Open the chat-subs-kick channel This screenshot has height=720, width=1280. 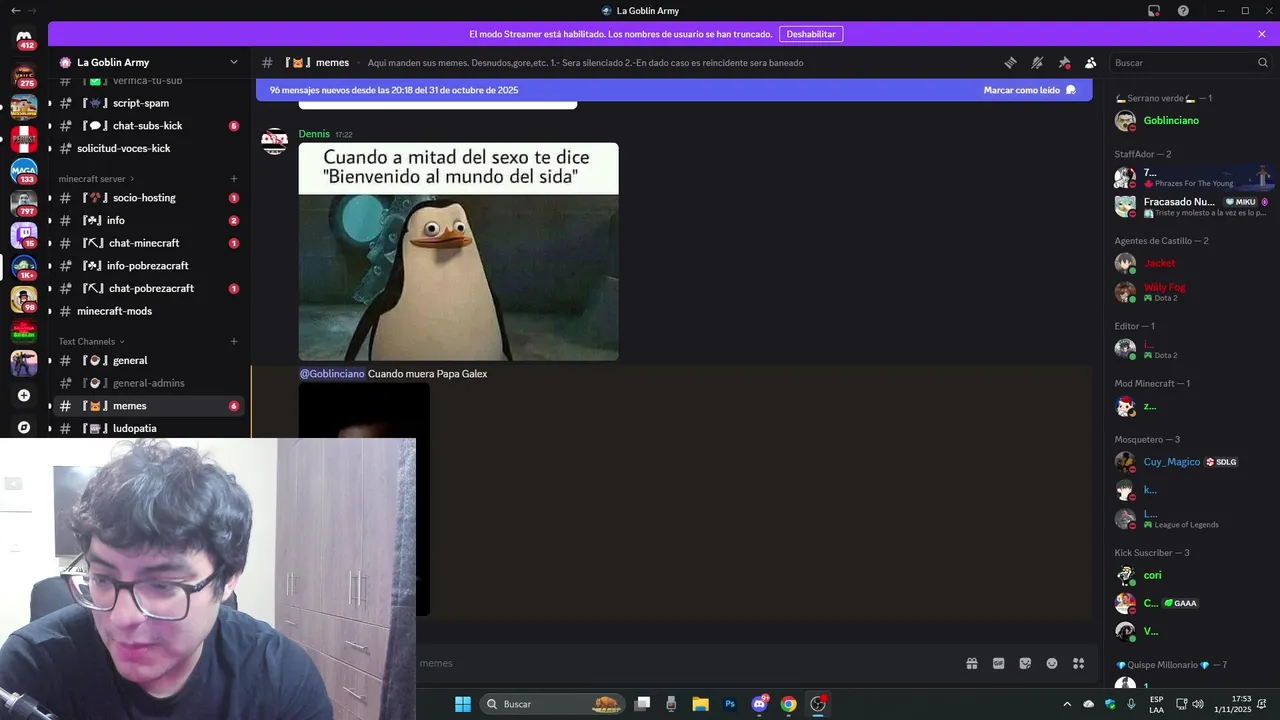(x=150, y=126)
